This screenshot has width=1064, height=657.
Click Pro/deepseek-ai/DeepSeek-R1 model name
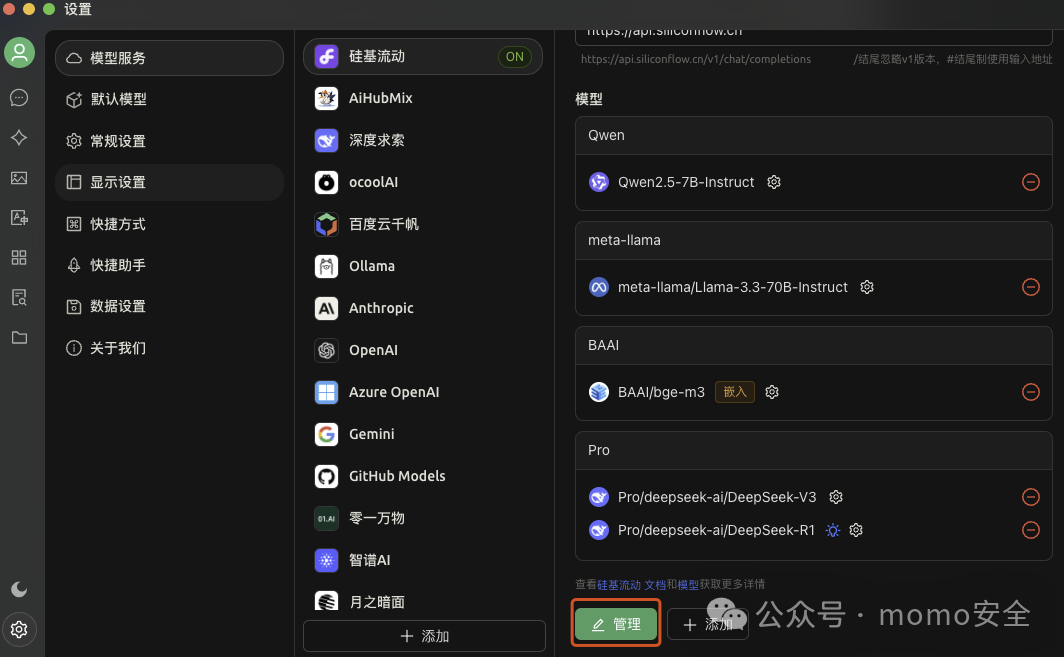pyautogui.click(x=716, y=530)
